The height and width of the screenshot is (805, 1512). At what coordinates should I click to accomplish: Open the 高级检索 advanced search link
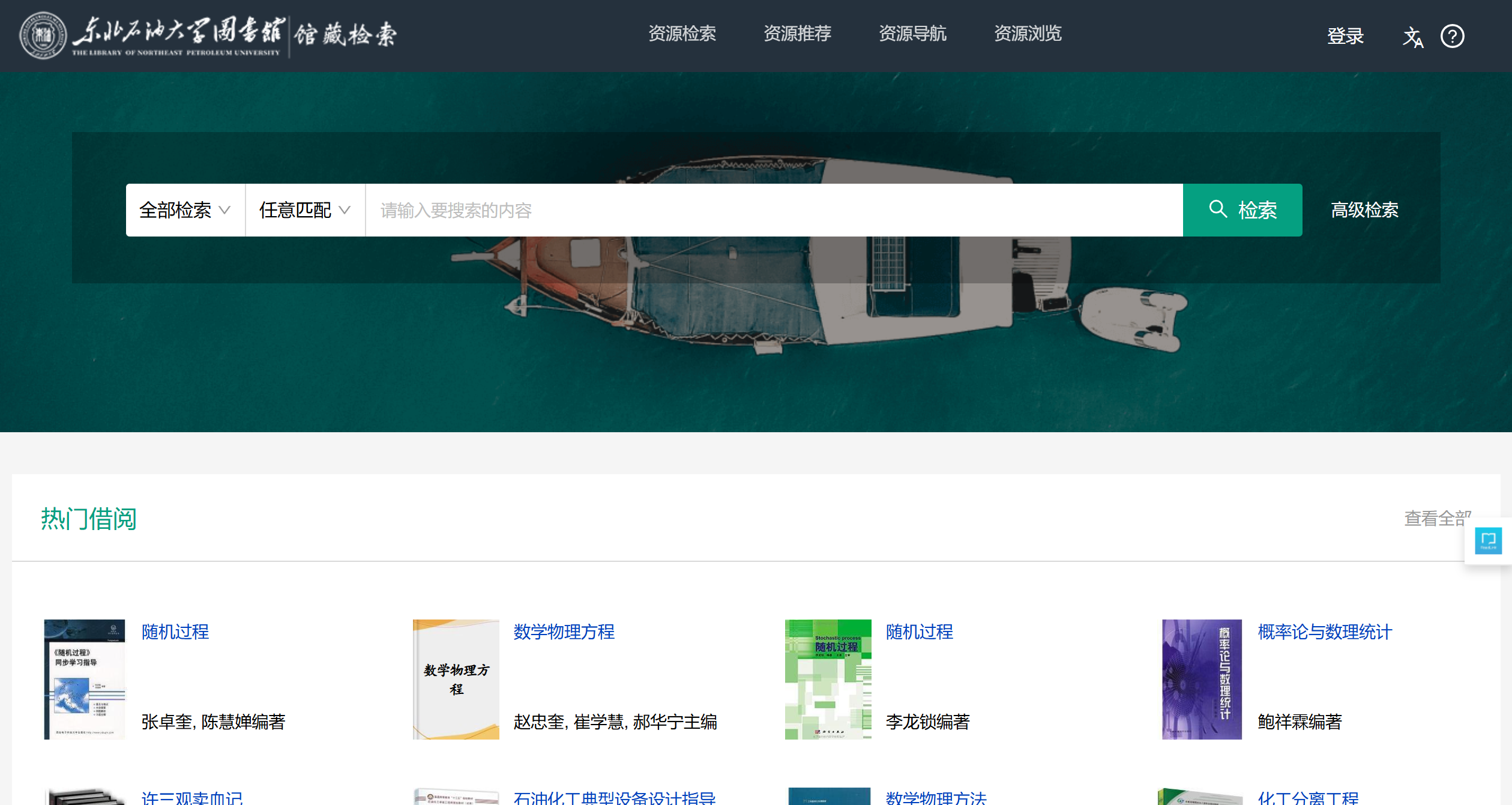pyautogui.click(x=1364, y=210)
